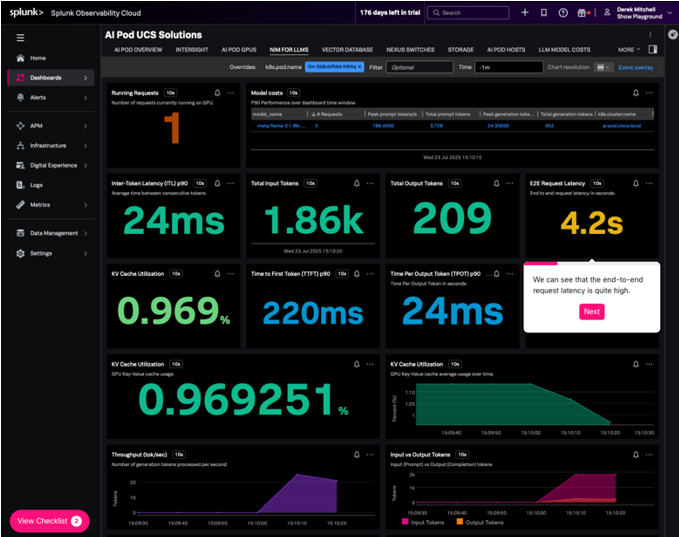679x537 pixels.
Task: Open more options on Input vs Output Tokens
Action: point(649,454)
